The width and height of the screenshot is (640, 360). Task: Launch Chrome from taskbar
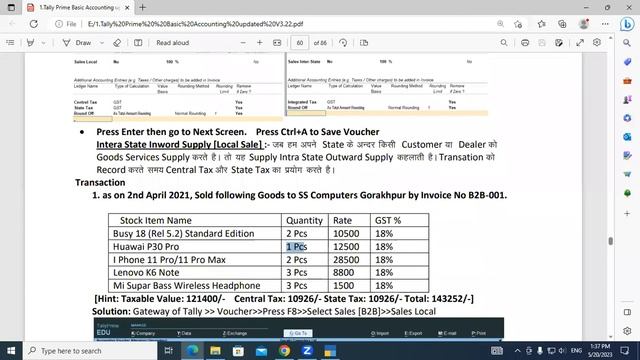tap(284, 351)
